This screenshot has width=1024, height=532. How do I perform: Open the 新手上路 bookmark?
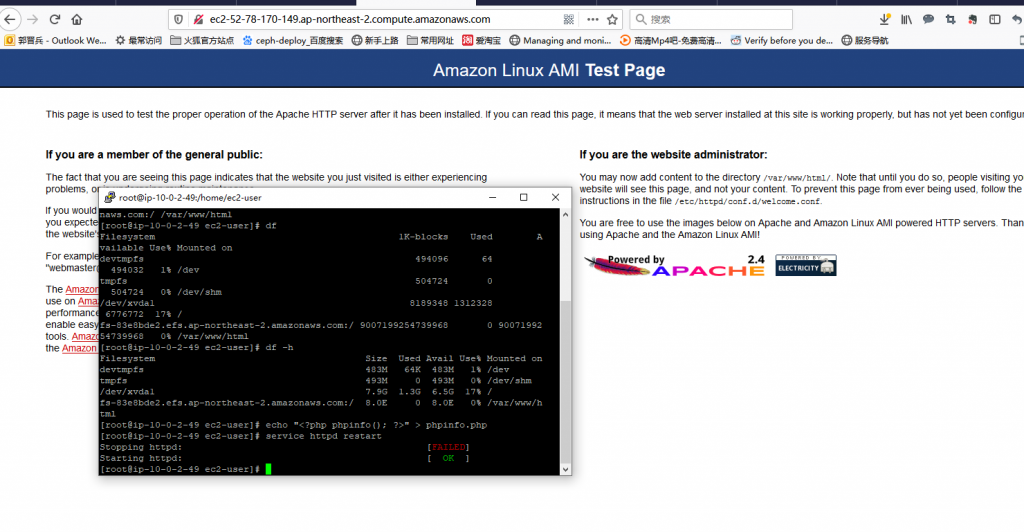point(375,40)
